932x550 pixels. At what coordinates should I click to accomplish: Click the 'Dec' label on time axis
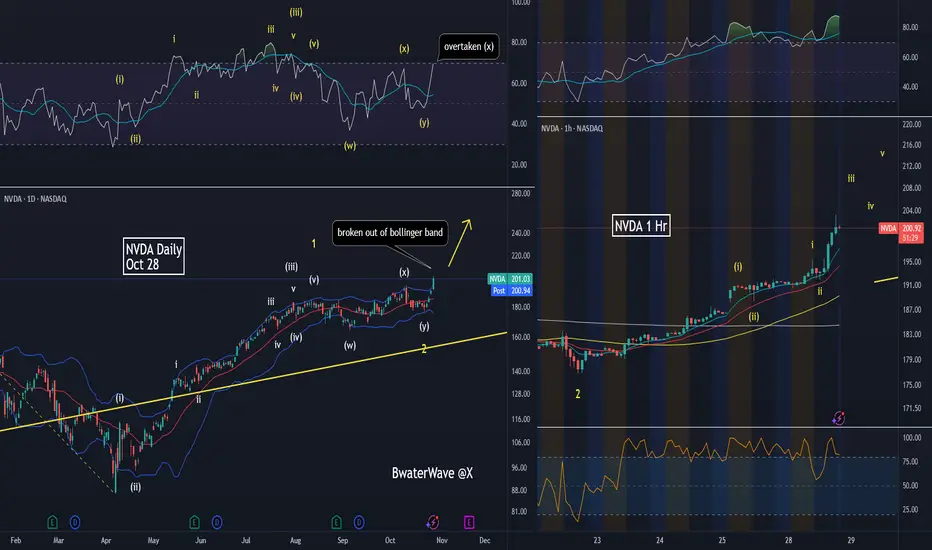tap(485, 540)
